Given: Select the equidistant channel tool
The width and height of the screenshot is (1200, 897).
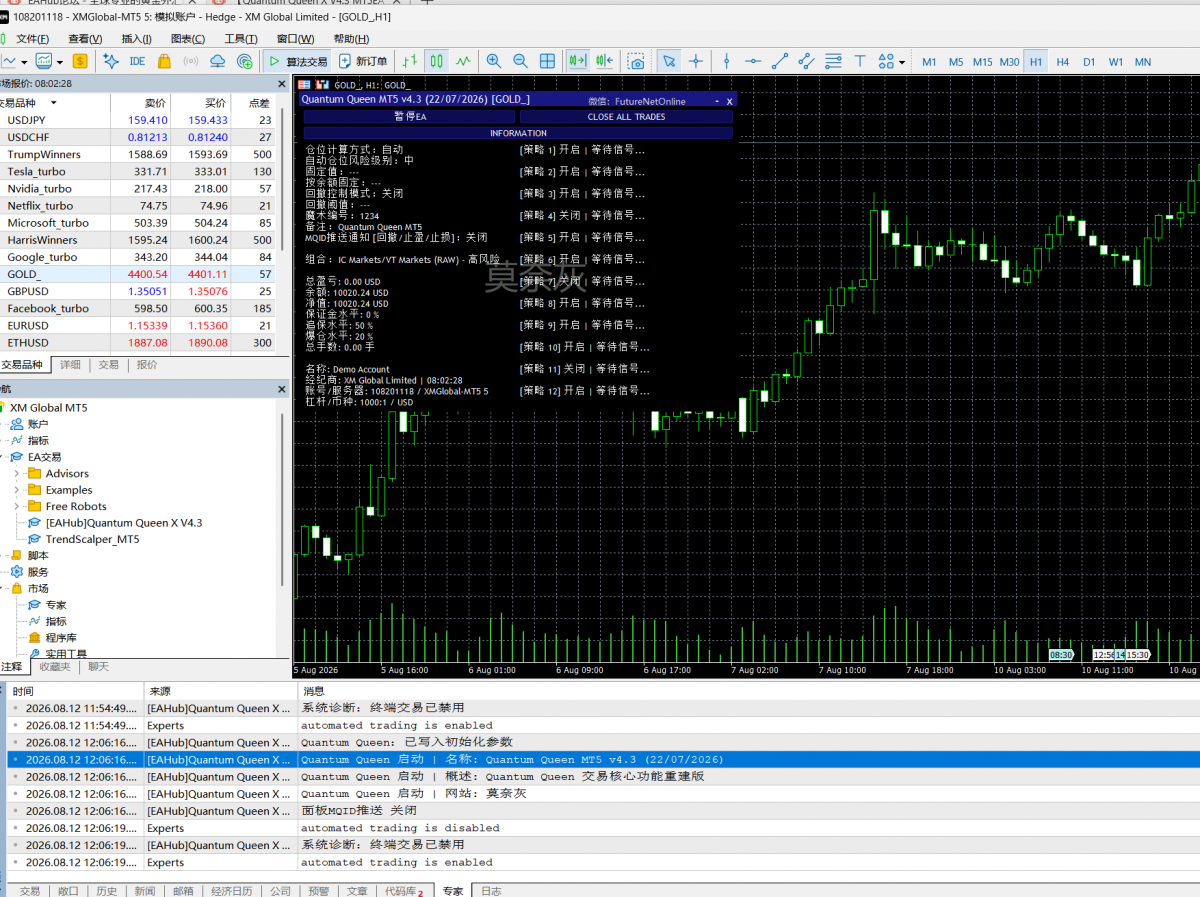Looking at the screenshot, I should pyautogui.click(x=806, y=61).
